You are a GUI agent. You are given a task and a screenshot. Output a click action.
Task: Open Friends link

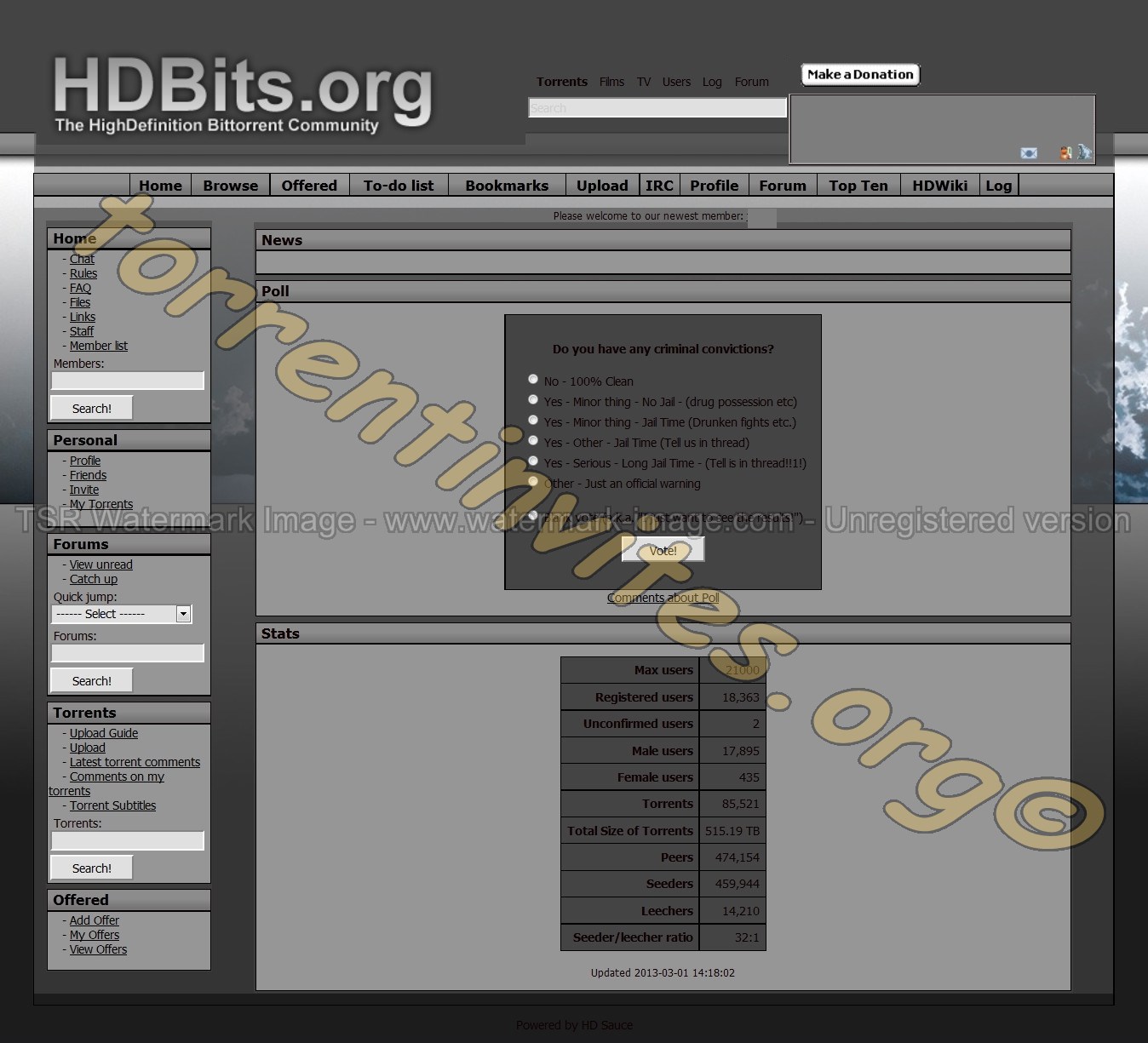tap(88, 475)
